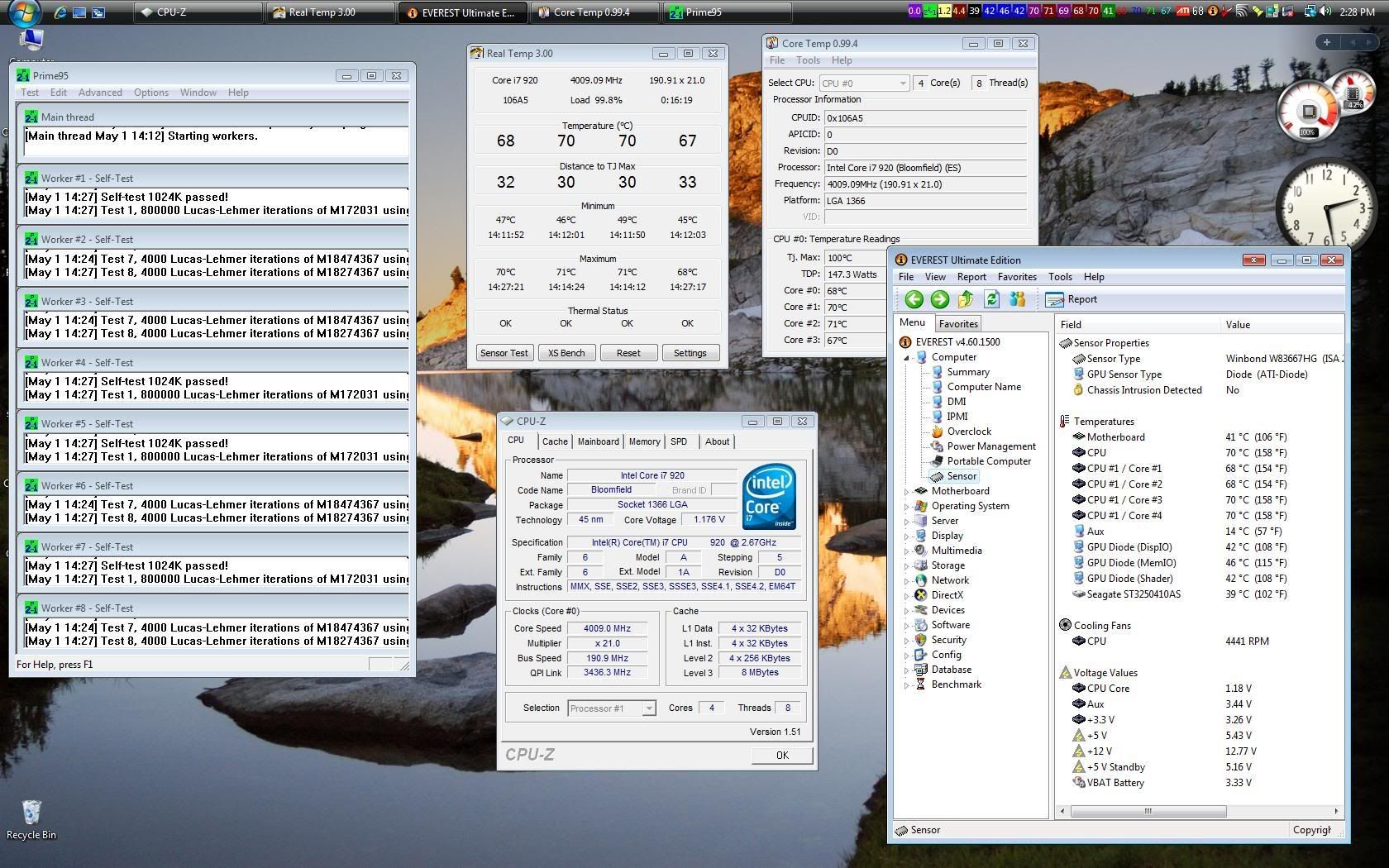Click Worker #1 Self-Test title bar

pyautogui.click(x=213, y=178)
